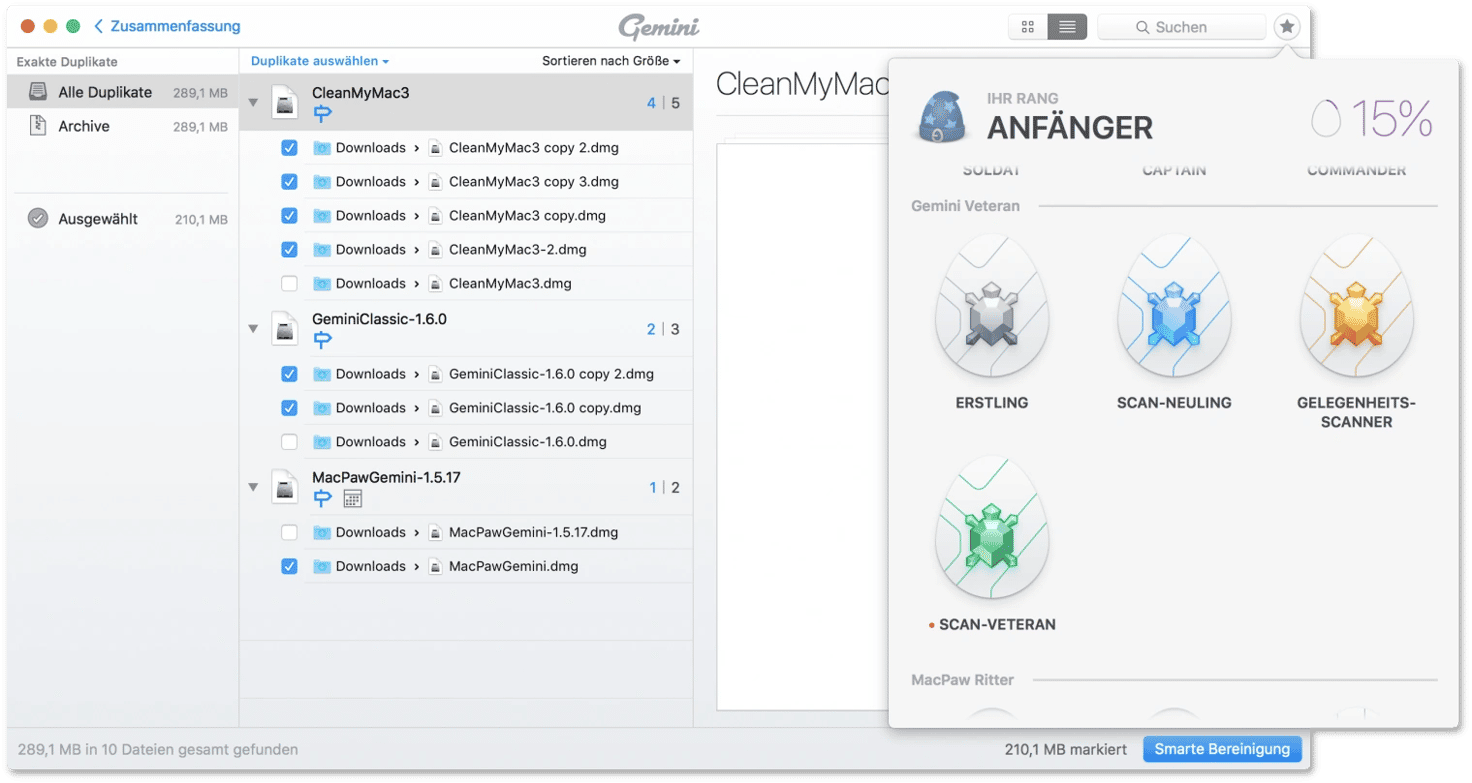1472x783 pixels.
Task: Click signpost icon under GeminiClassic-1.6.0
Action: coord(322,340)
